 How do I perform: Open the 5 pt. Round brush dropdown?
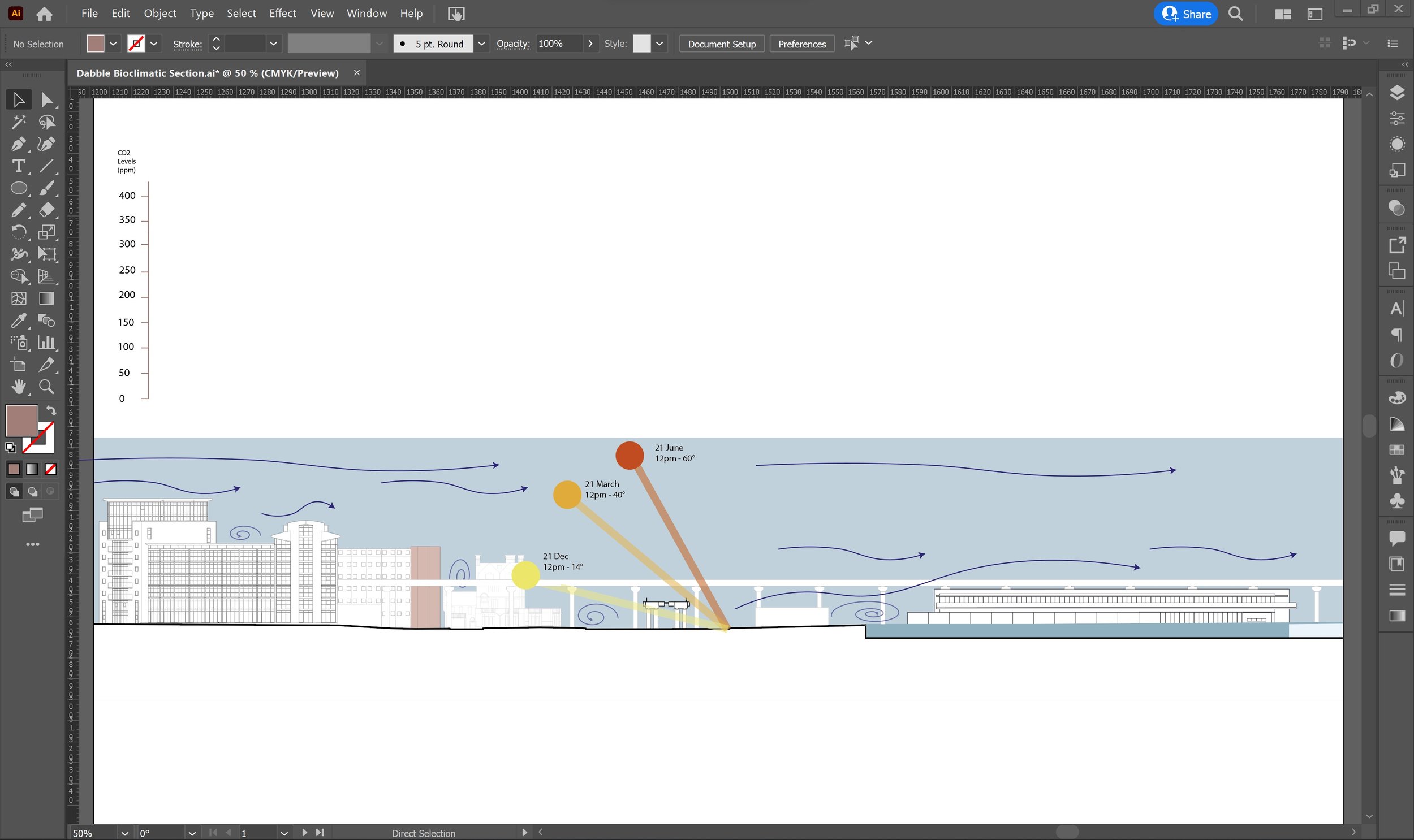click(481, 44)
